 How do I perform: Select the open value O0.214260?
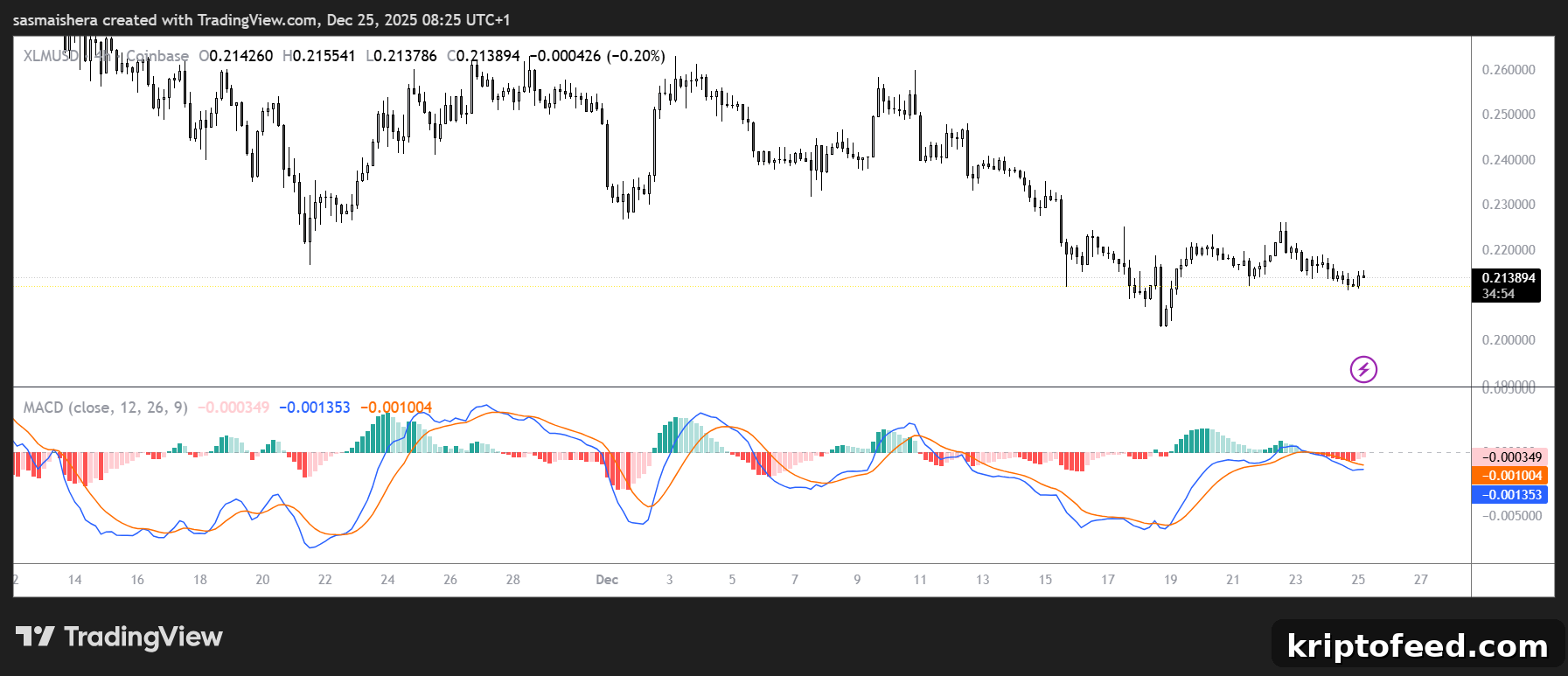[235, 56]
